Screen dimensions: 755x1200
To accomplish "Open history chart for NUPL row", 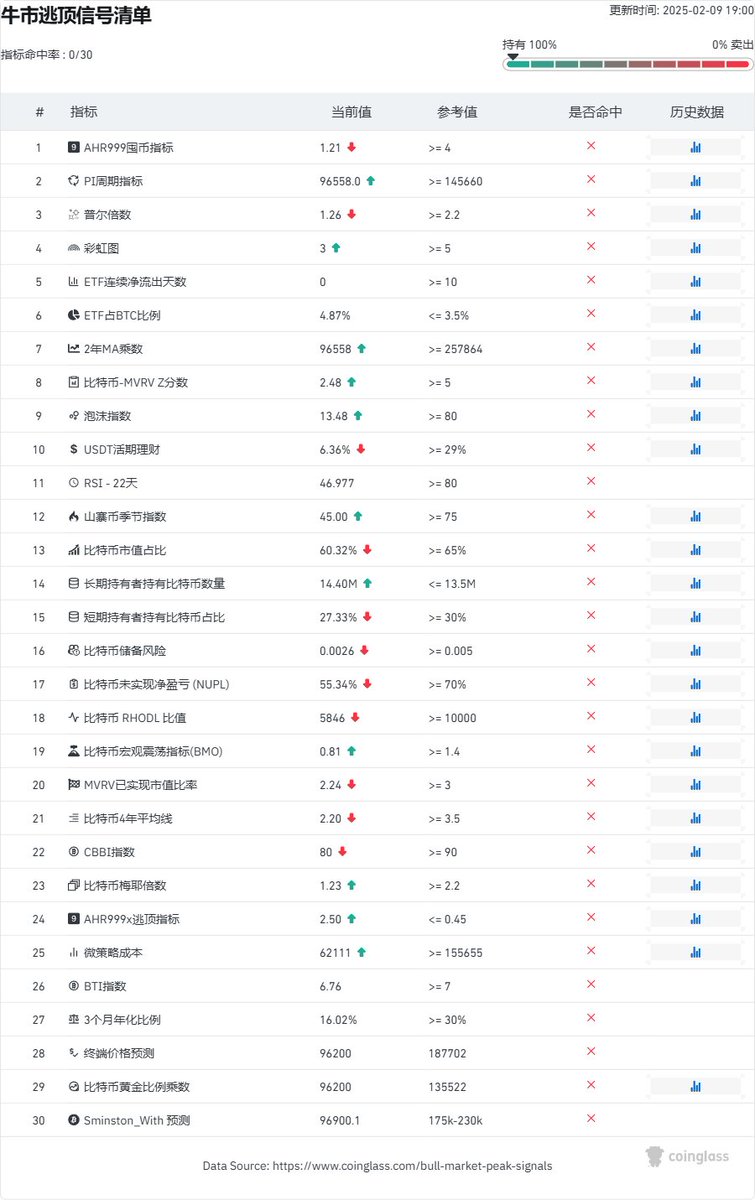I will point(695,684).
